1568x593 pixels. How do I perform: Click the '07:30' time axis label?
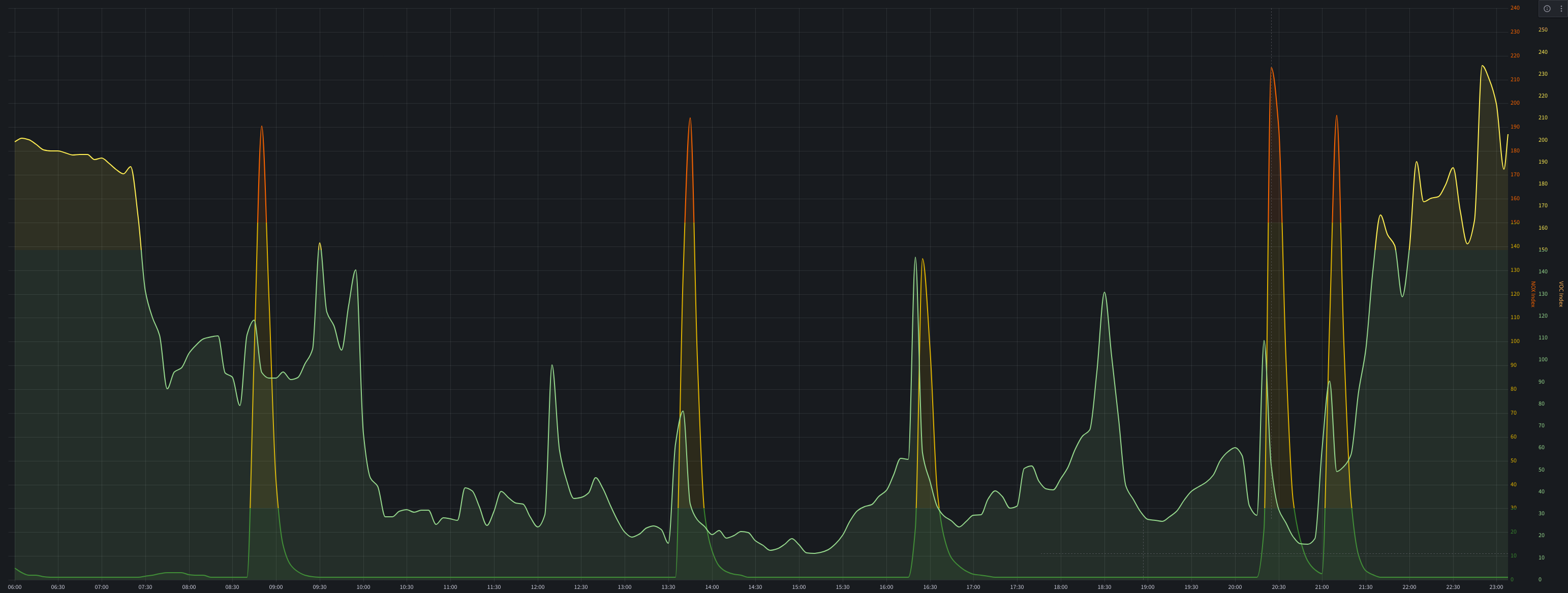(145, 587)
